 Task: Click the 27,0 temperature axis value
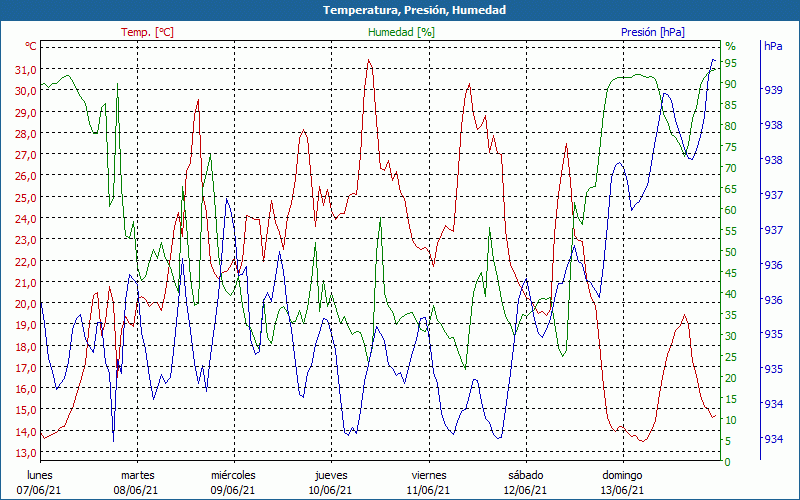[x=24, y=155]
